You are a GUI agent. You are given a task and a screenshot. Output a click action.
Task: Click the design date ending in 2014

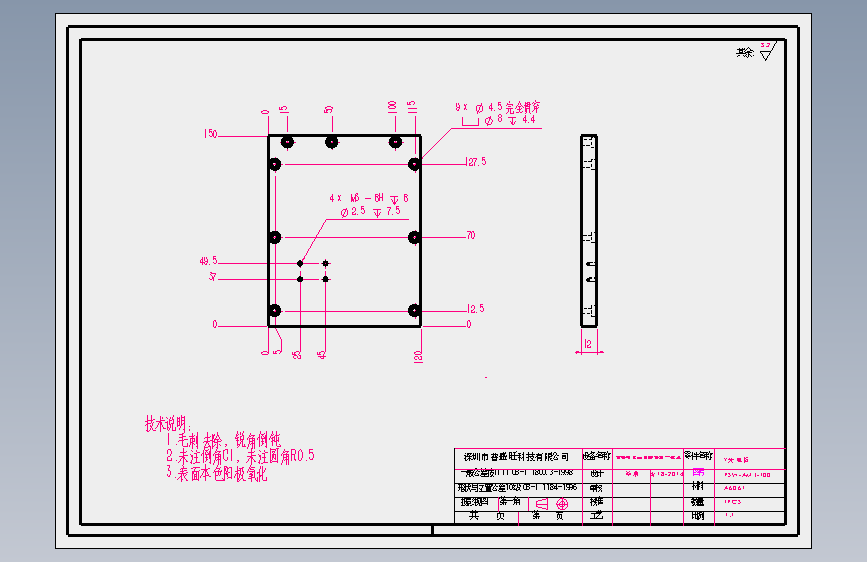667,474
